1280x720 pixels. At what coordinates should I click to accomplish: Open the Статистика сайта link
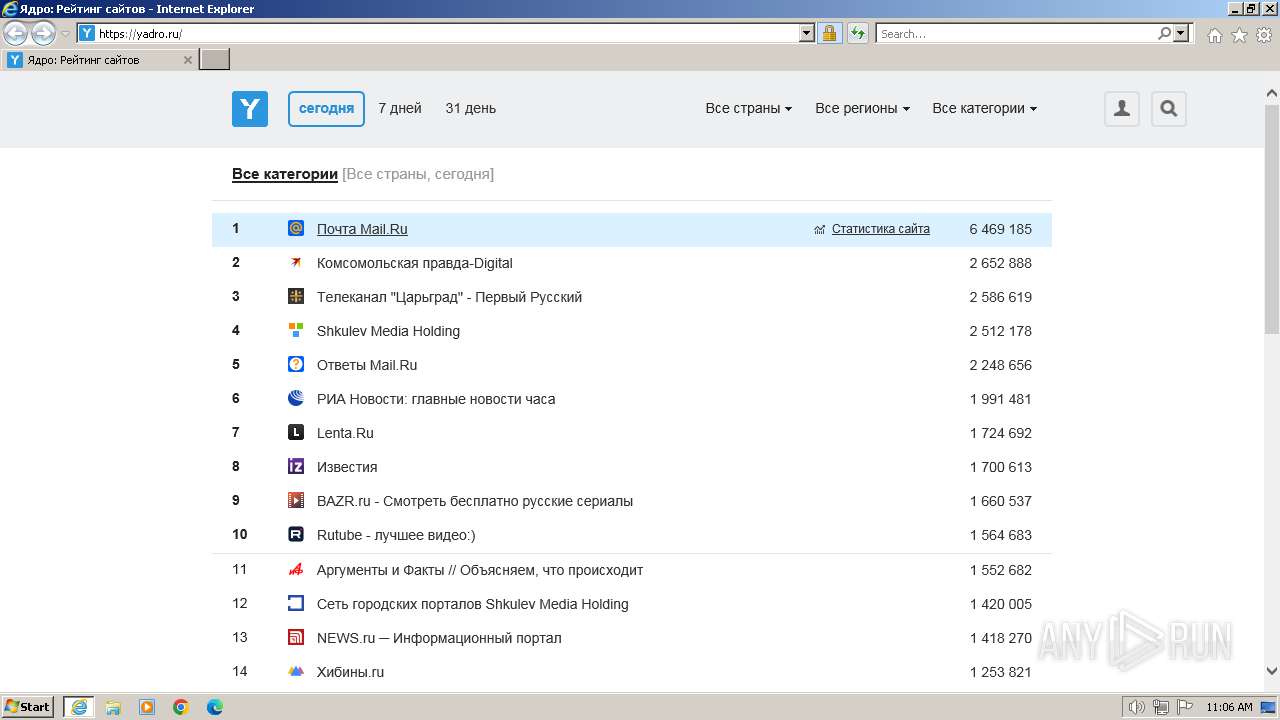pos(881,229)
